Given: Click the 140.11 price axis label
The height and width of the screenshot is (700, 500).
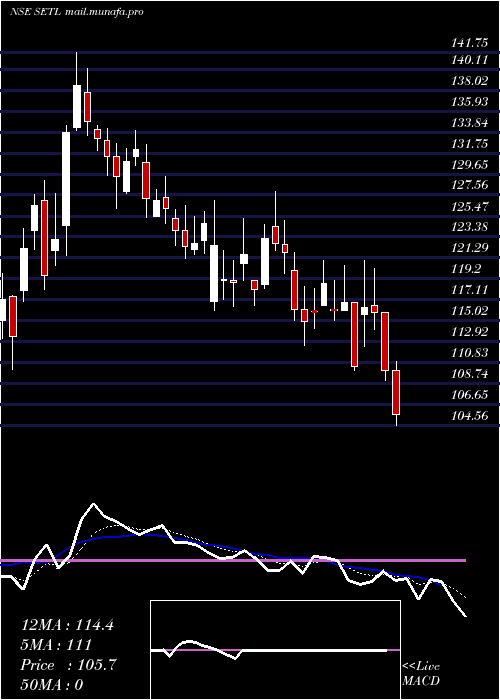Looking at the screenshot, I should click(x=470, y=60).
